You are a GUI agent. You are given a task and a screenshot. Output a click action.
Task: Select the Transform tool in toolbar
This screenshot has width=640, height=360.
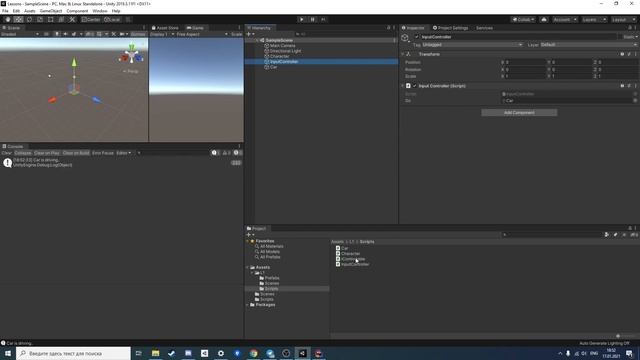(61, 19)
